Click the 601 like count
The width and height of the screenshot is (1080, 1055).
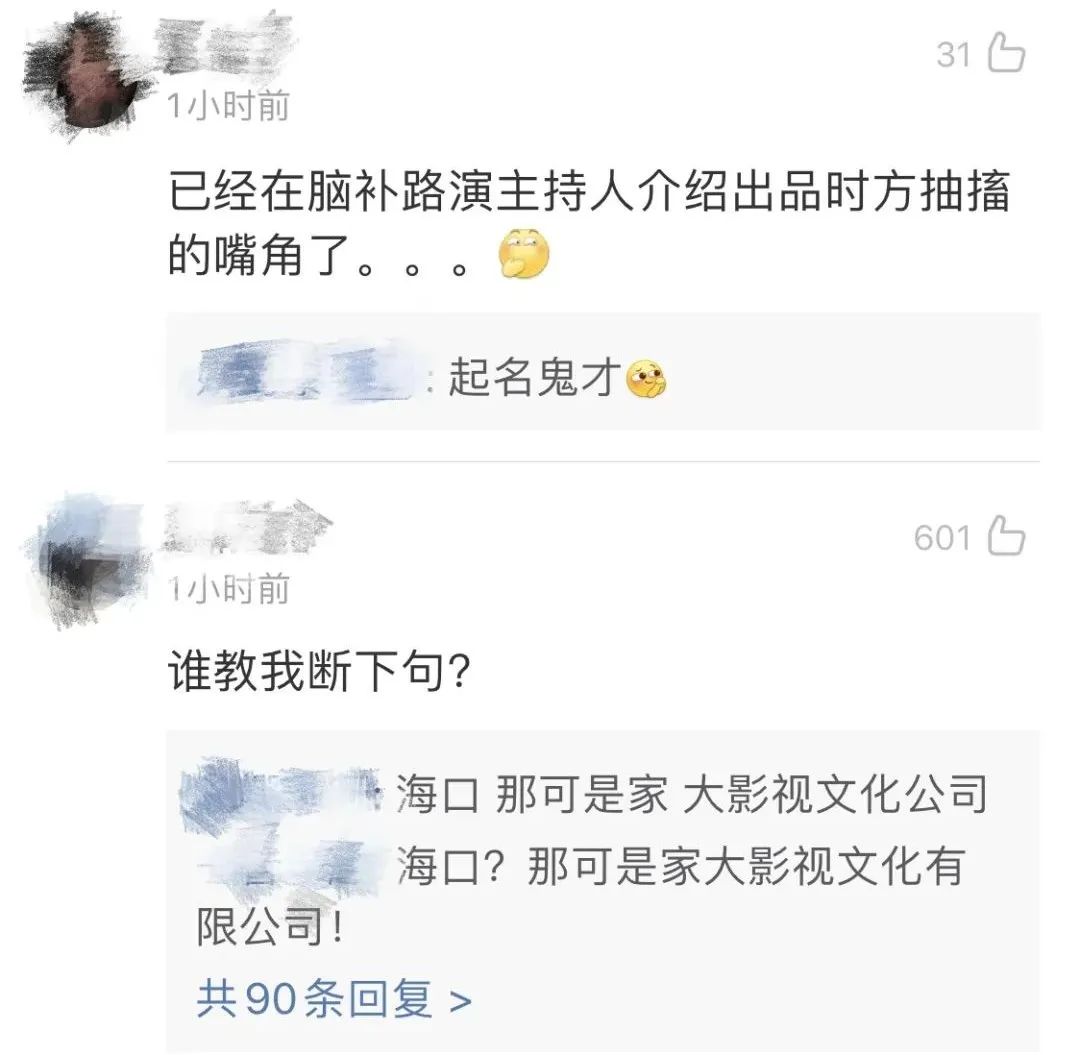pyautogui.click(x=942, y=538)
